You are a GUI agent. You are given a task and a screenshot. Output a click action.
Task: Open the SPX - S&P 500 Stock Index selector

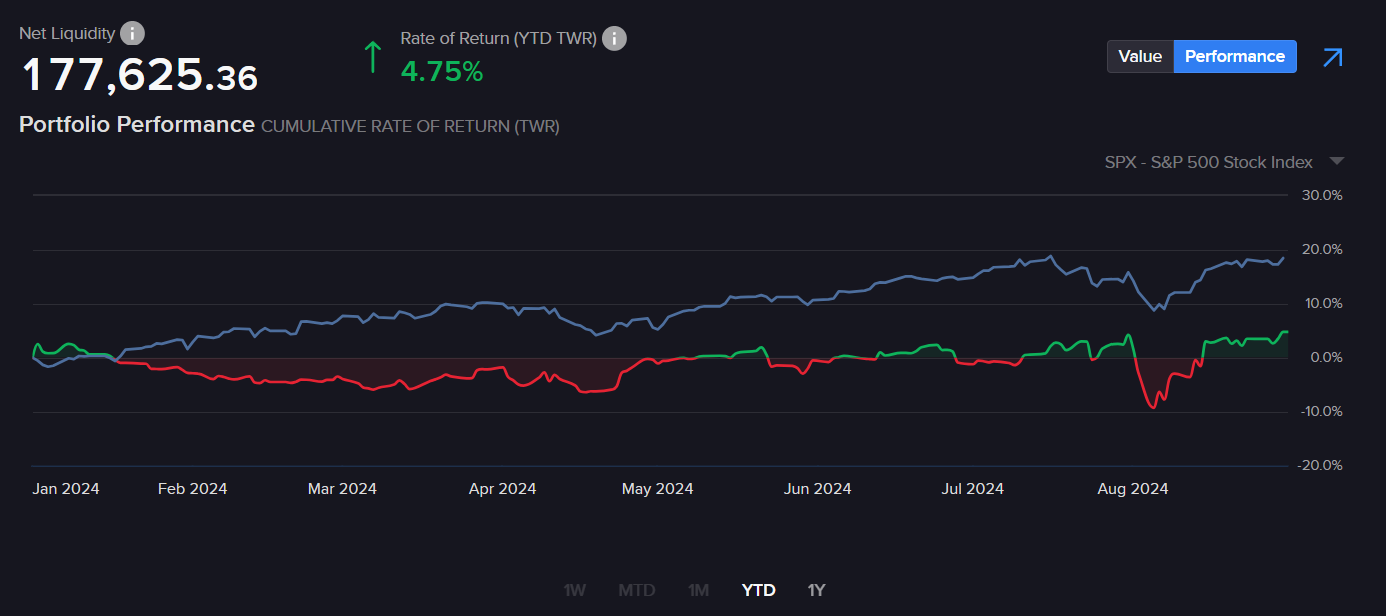pos(1208,162)
